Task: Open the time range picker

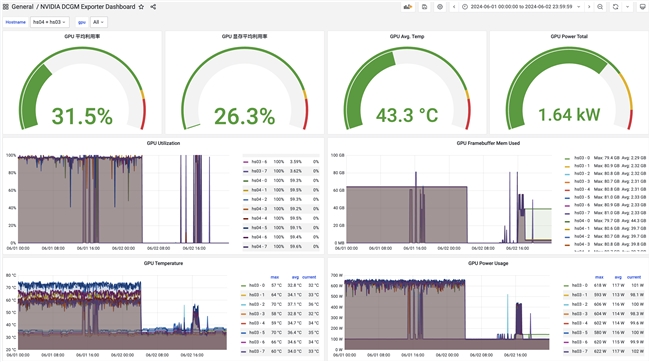Action: pyautogui.click(x=521, y=7)
